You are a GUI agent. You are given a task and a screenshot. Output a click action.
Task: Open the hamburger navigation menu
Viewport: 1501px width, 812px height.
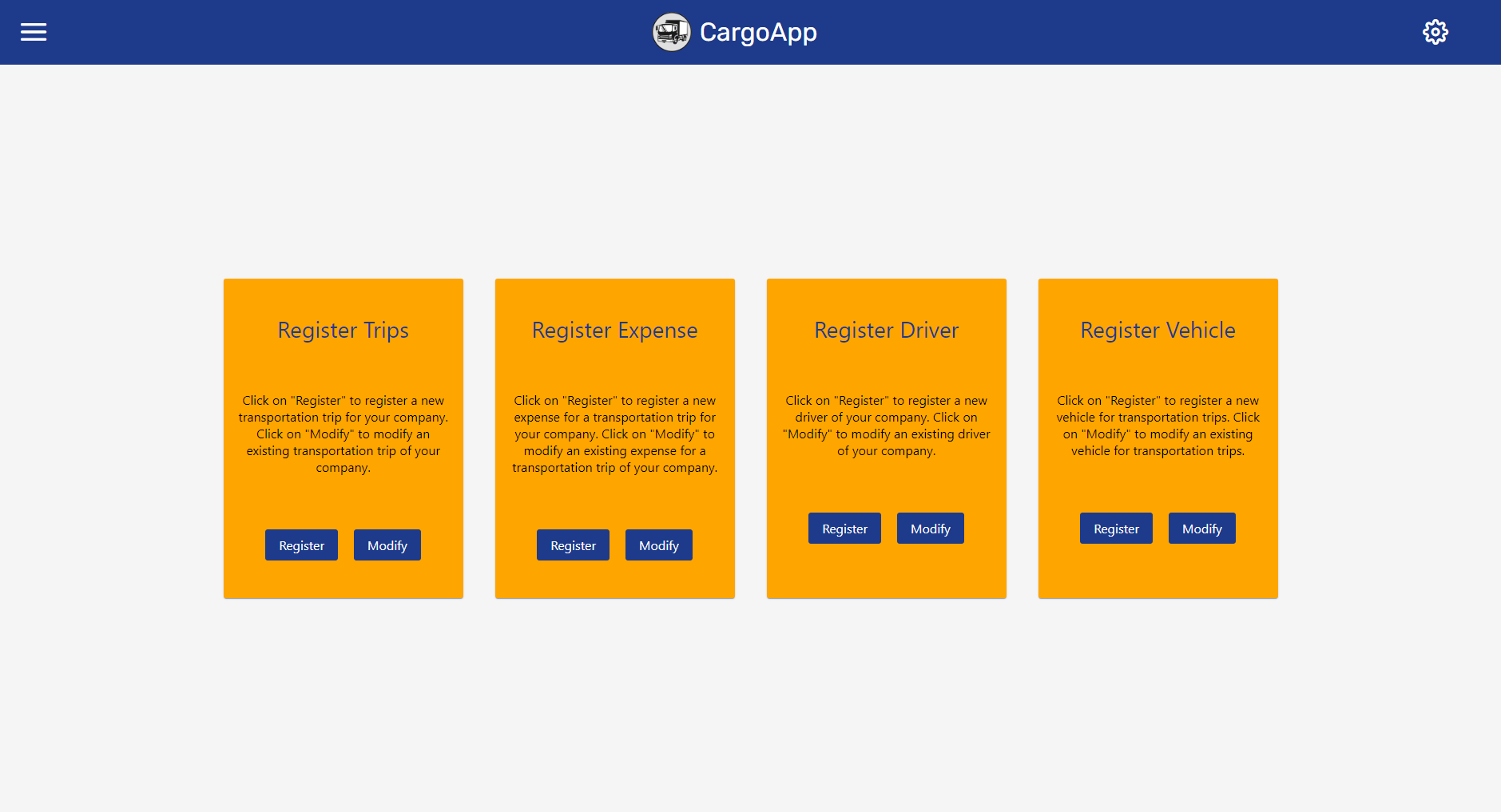tap(34, 32)
